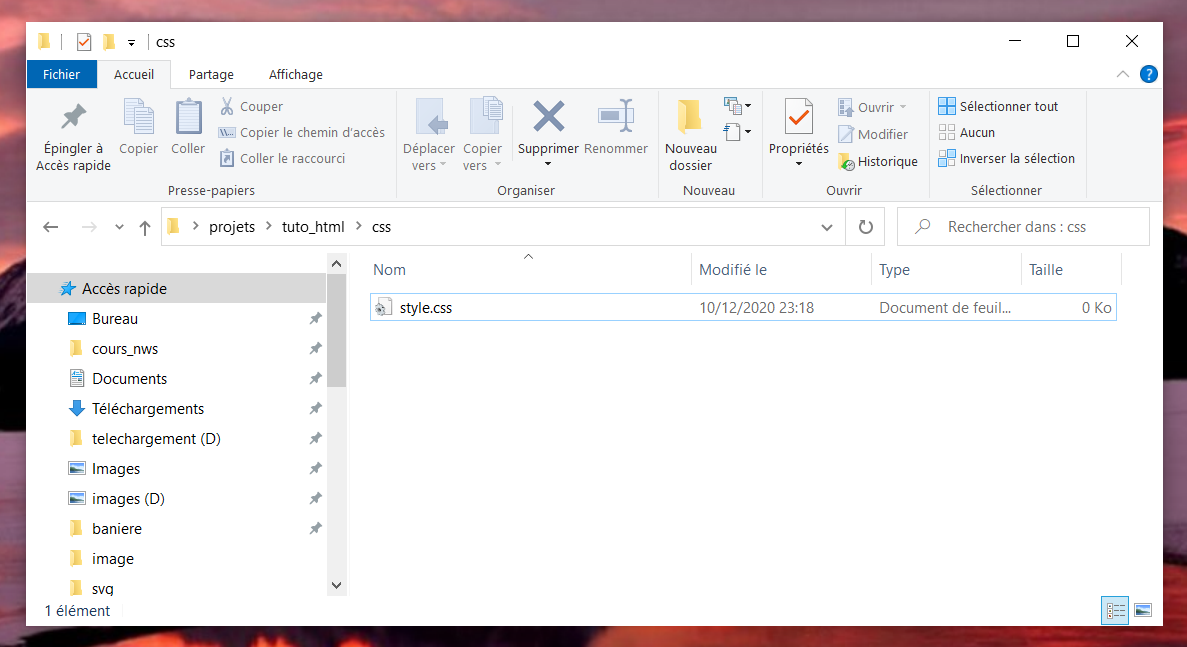Click the Rechercher dans : css field
Viewport: 1187px width, 647px height.
(1023, 227)
